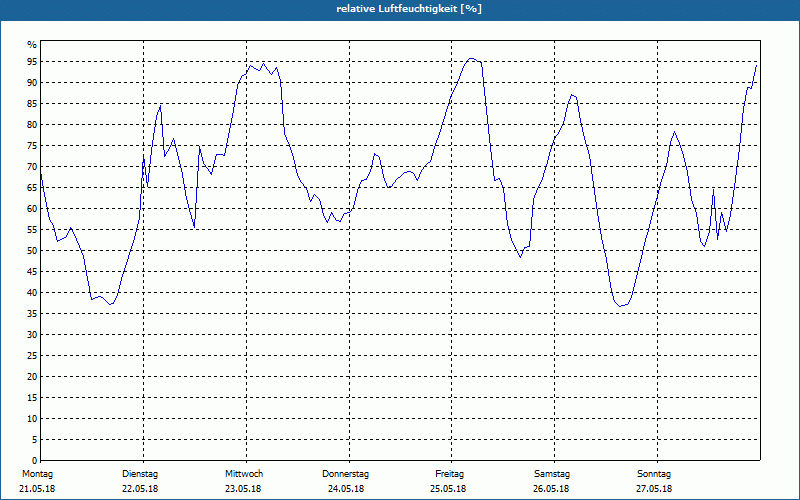Select the date label 22.05.18
Screen dimensions: 800x500
(140, 489)
